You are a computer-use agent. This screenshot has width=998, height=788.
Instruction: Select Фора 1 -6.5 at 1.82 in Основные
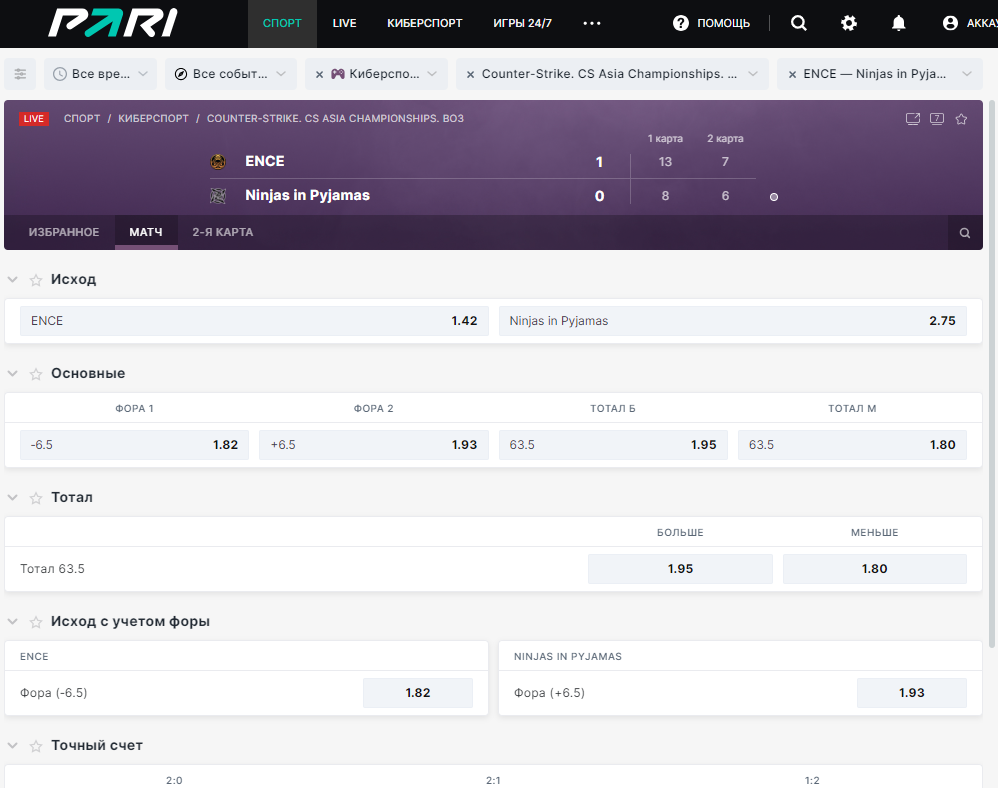click(134, 445)
